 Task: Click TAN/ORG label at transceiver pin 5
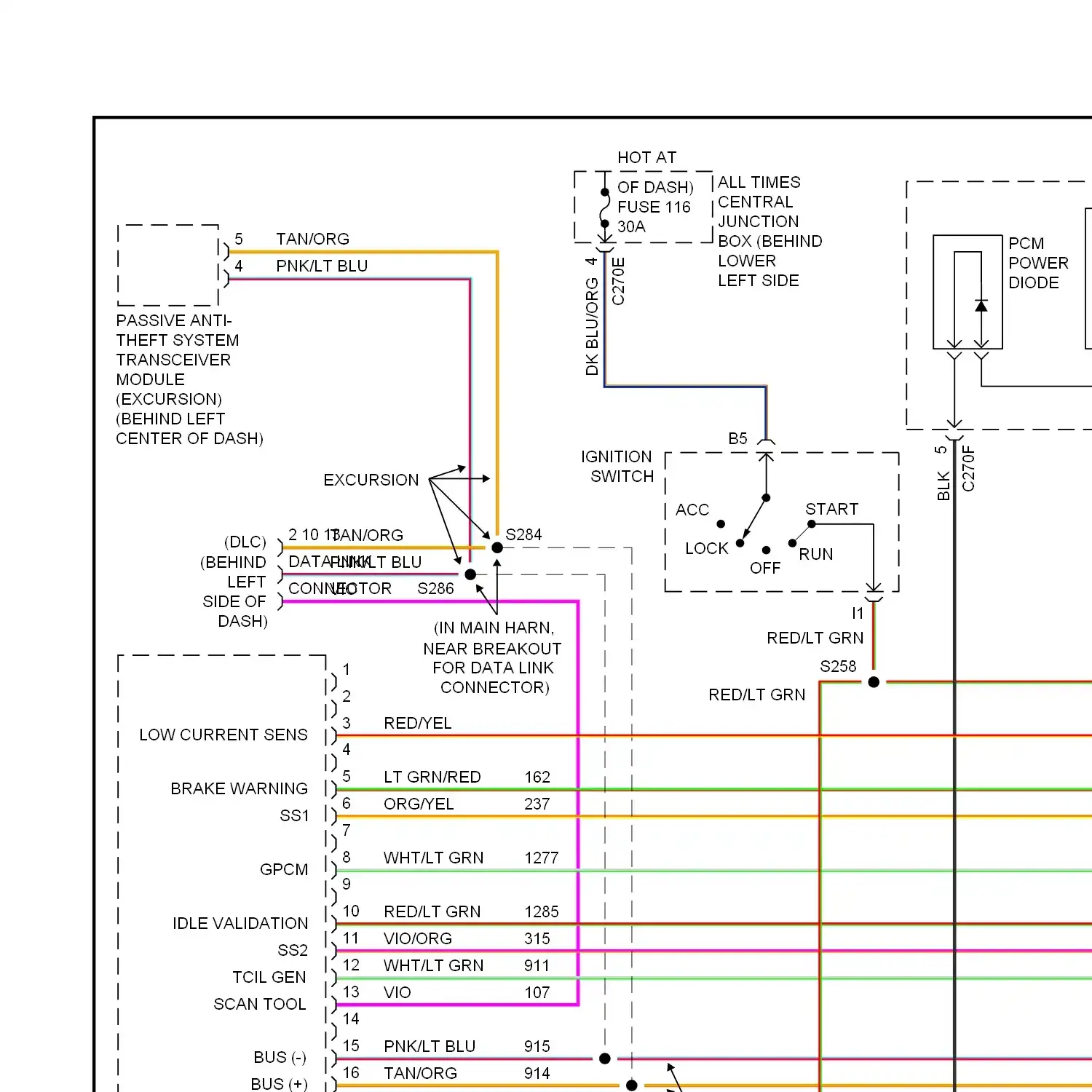(313, 240)
